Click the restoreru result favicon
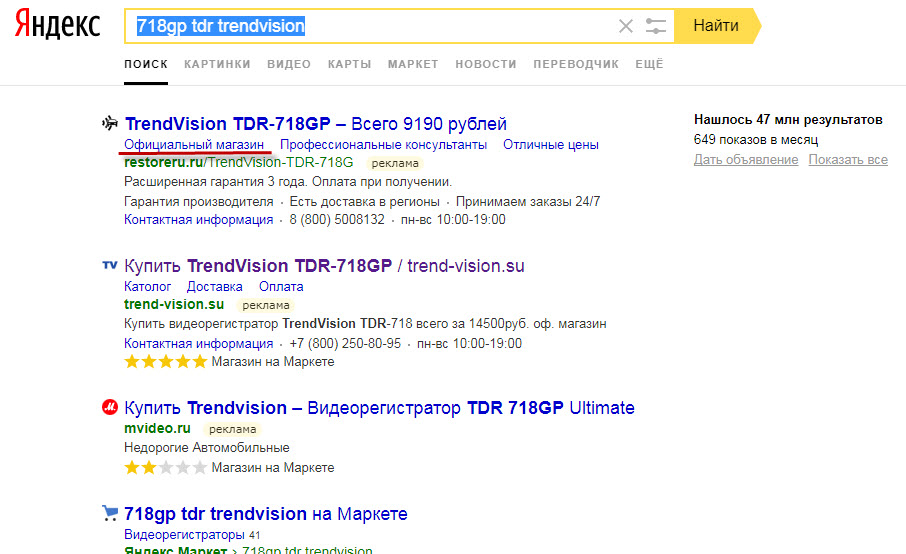Viewport: 906px width, 554px height. pos(110,124)
